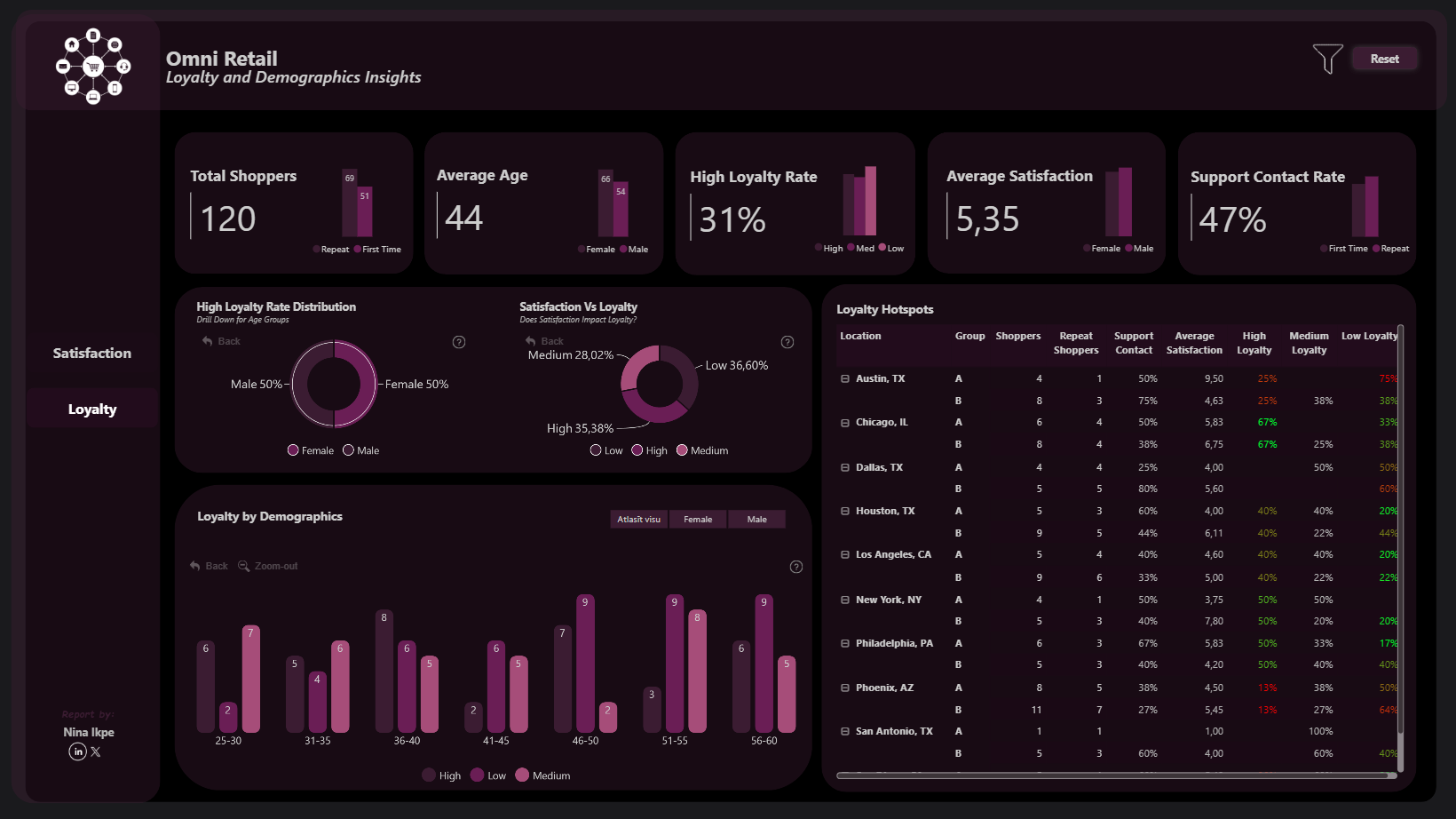The image size is (1456, 819).
Task: Open the LinkedIn profile icon
Action: tap(78, 751)
